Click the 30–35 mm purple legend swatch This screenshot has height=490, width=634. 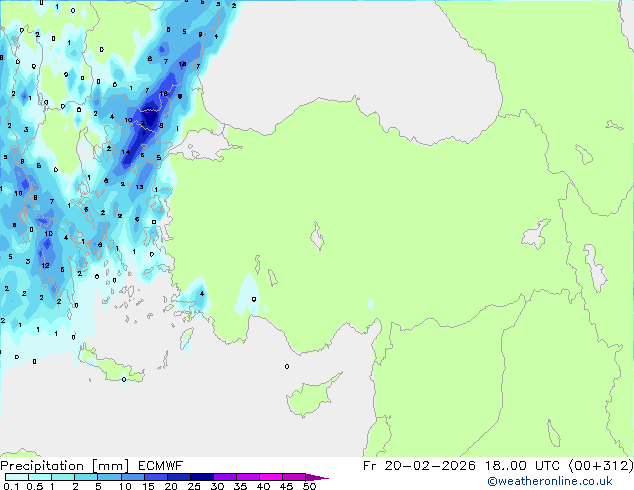click(x=224, y=477)
